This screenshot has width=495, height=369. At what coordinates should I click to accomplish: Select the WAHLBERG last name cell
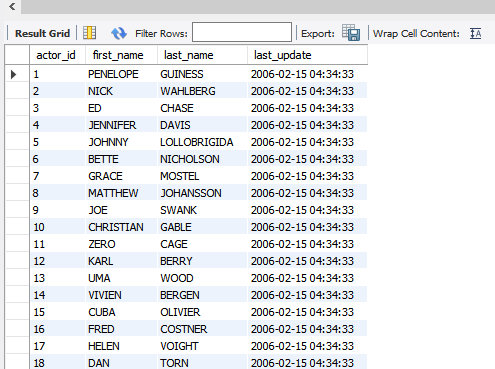(x=202, y=91)
